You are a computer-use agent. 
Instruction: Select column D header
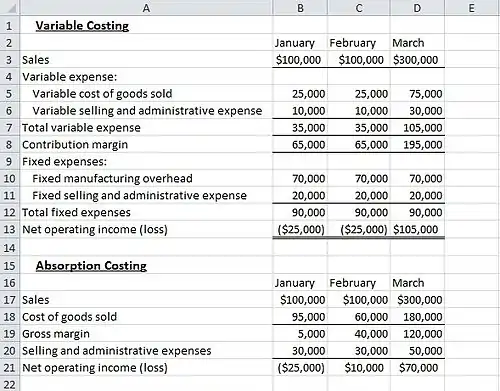click(417, 8)
